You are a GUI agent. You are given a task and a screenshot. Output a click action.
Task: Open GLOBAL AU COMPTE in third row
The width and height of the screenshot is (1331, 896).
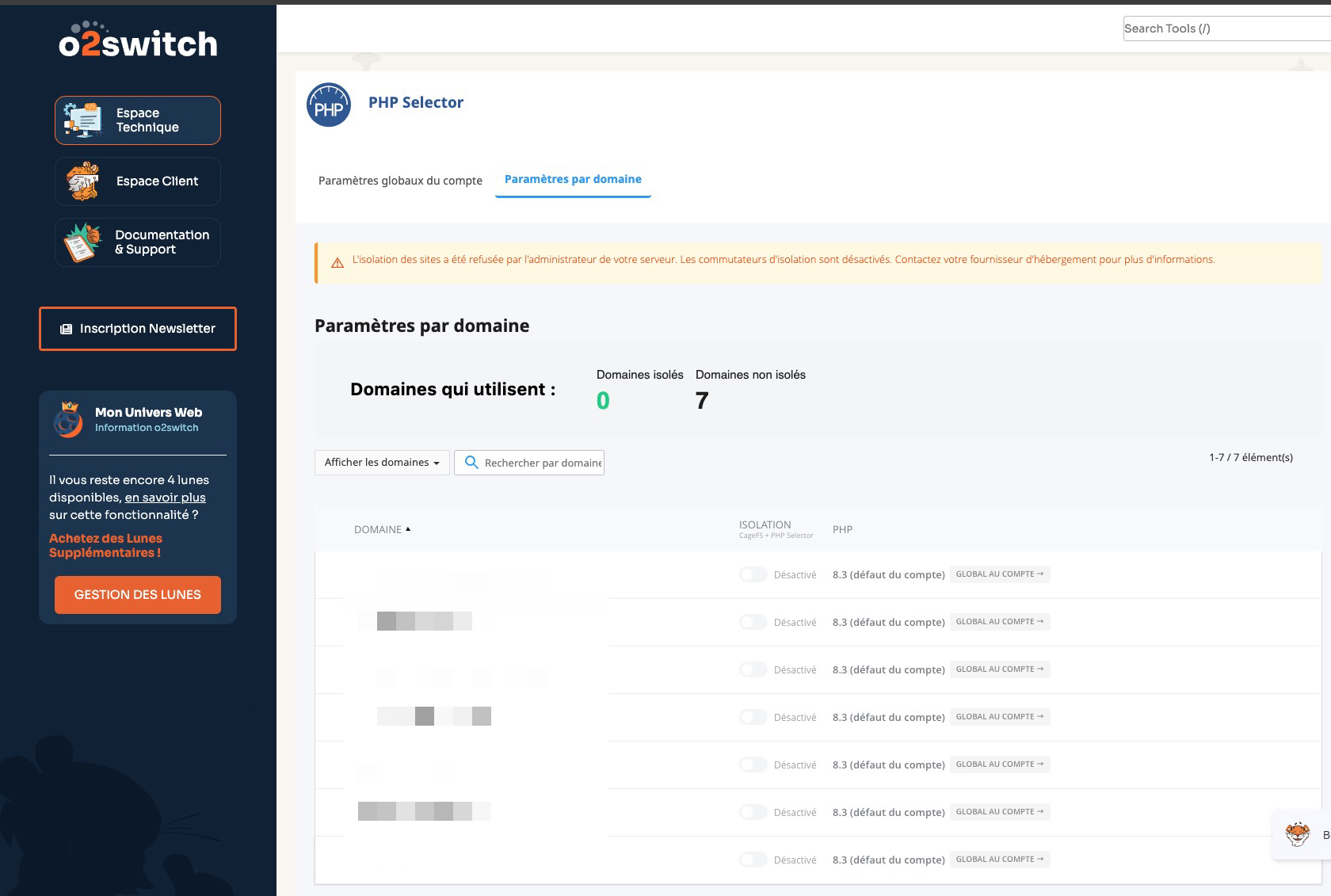click(x=1000, y=669)
